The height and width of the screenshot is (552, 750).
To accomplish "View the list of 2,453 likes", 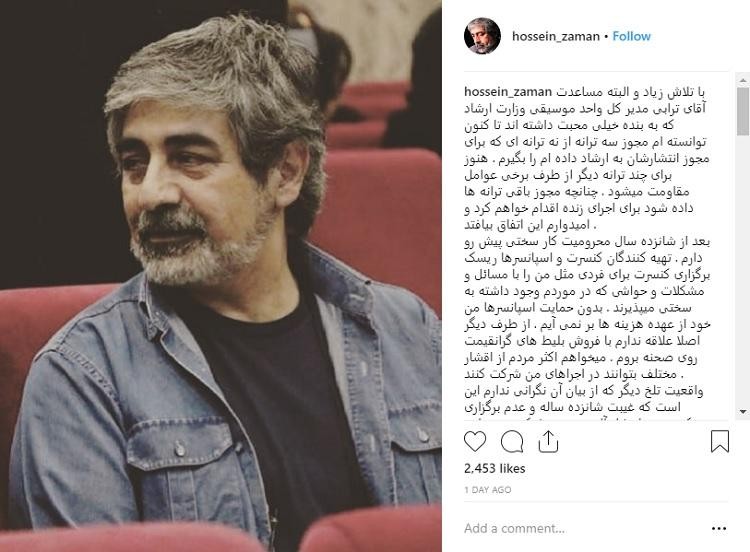I will point(495,468).
